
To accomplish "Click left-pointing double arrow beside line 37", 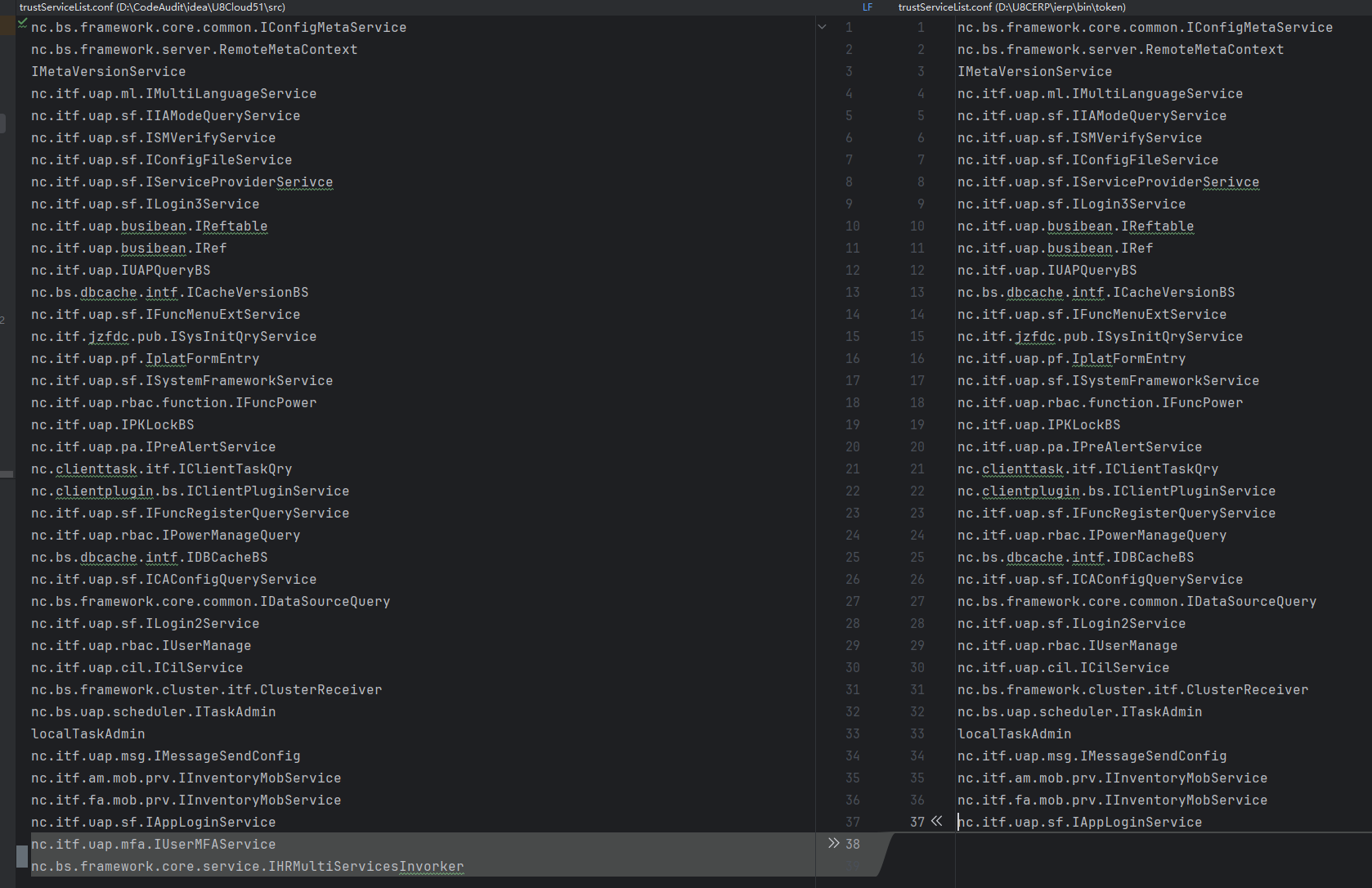I will pos(937,821).
